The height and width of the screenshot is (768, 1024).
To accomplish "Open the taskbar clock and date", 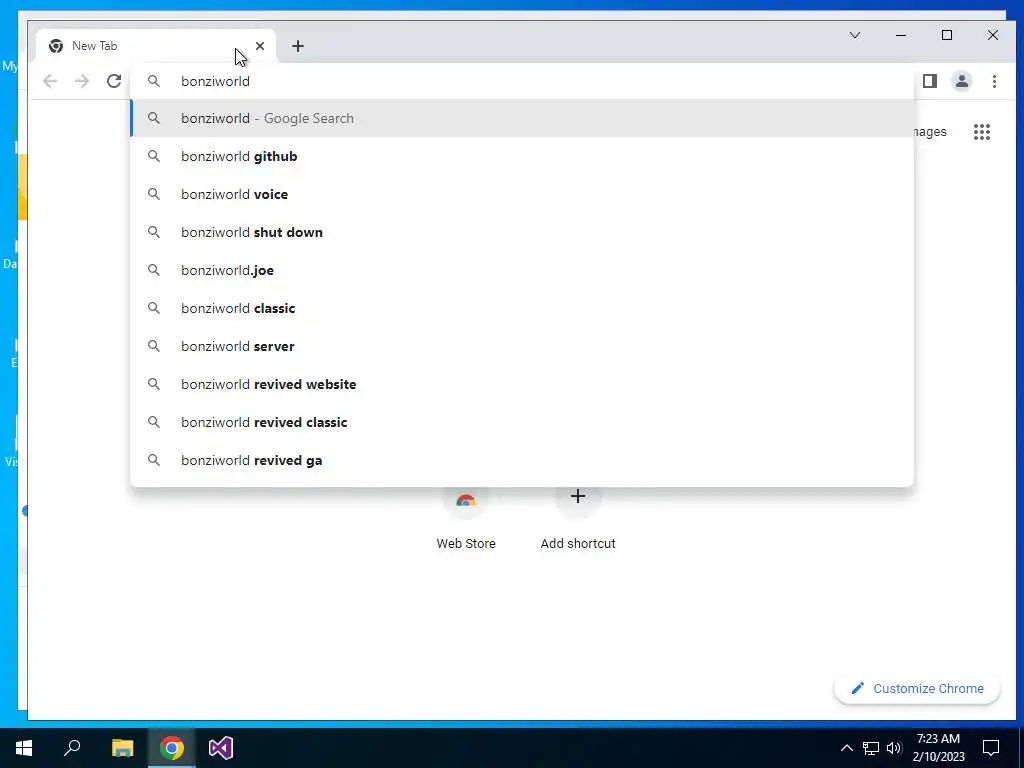I will click(x=938, y=748).
